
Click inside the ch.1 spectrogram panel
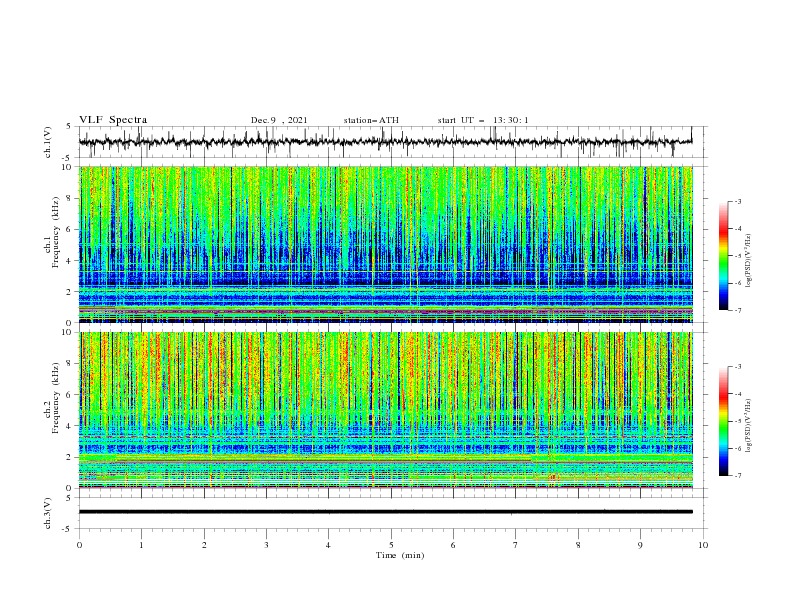[386, 244]
